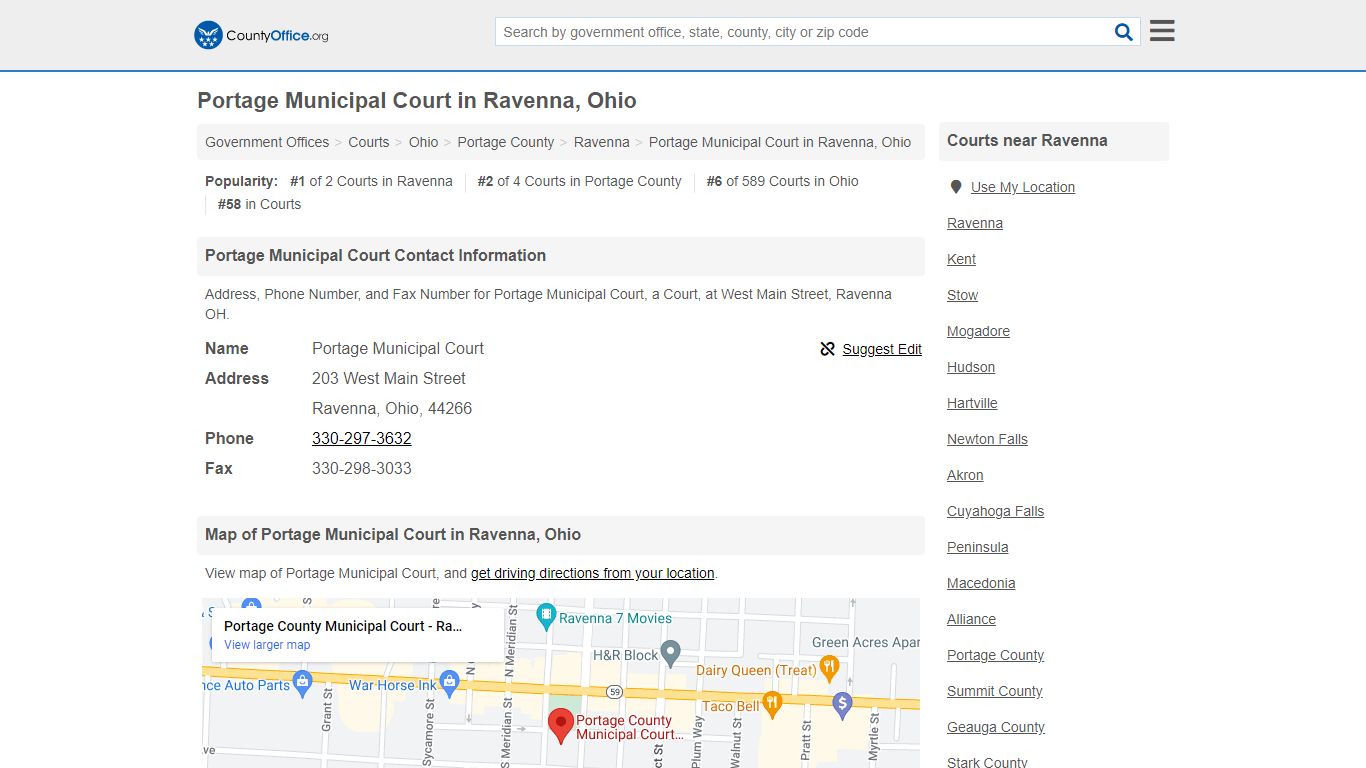This screenshot has width=1366, height=768.
Task: Click the War Horse Ink map marker
Action: tap(449, 684)
